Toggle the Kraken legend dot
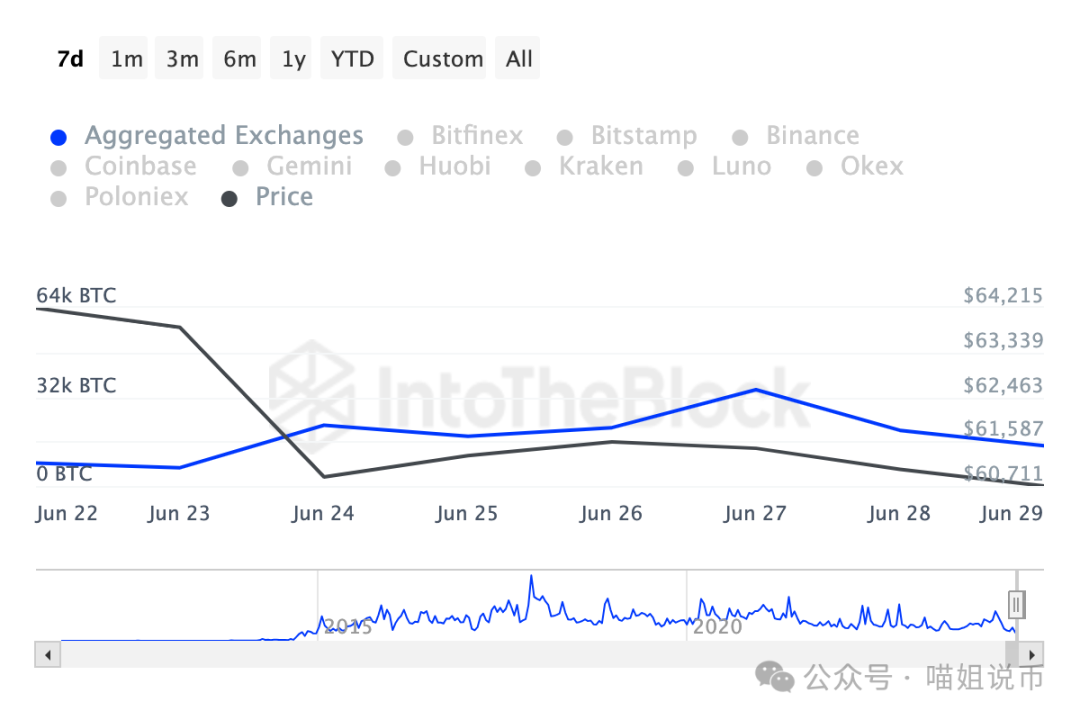1080x720 pixels. tap(534, 168)
